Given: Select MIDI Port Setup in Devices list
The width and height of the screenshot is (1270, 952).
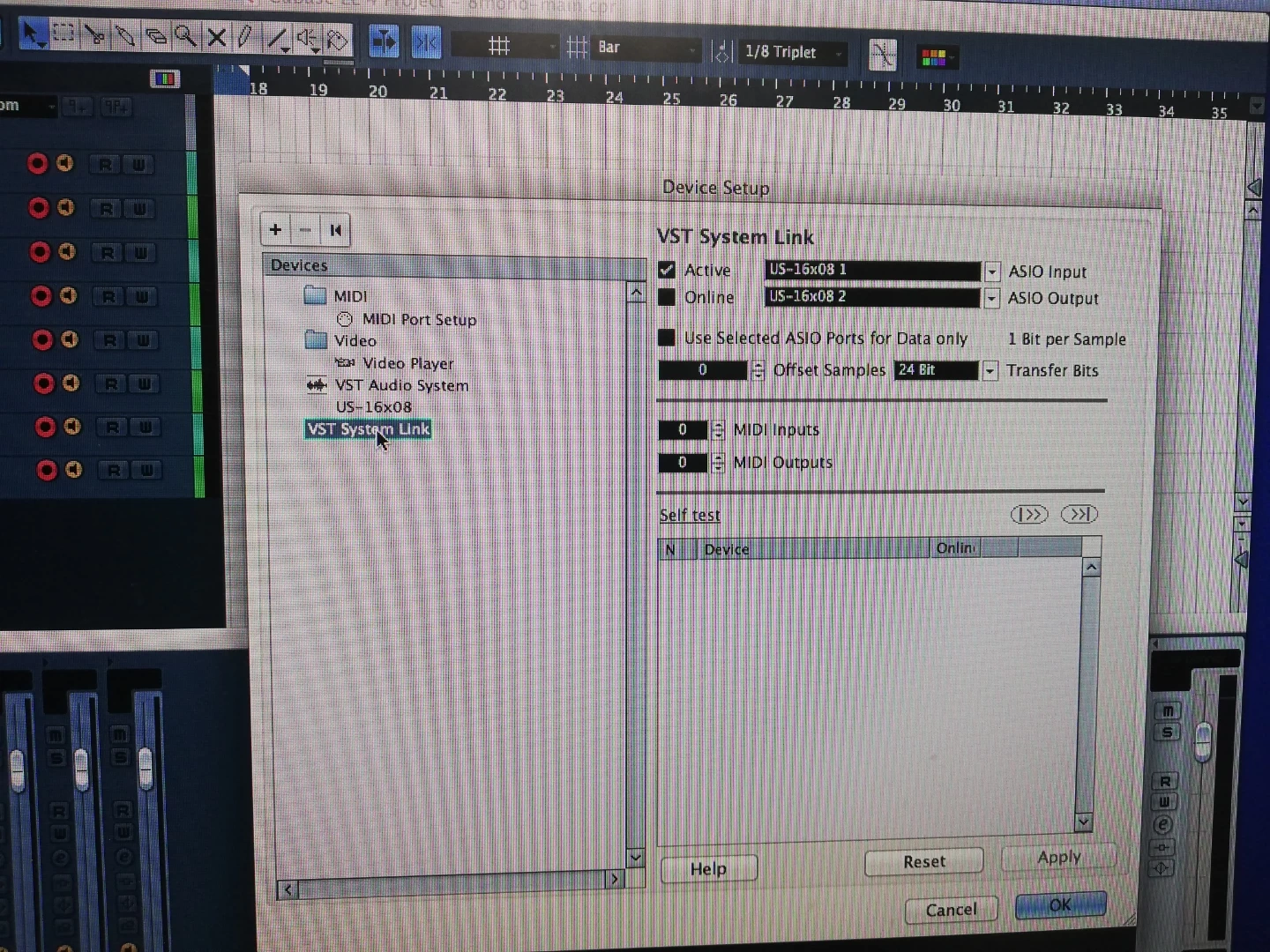Looking at the screenshot, I should coord(419,320).
